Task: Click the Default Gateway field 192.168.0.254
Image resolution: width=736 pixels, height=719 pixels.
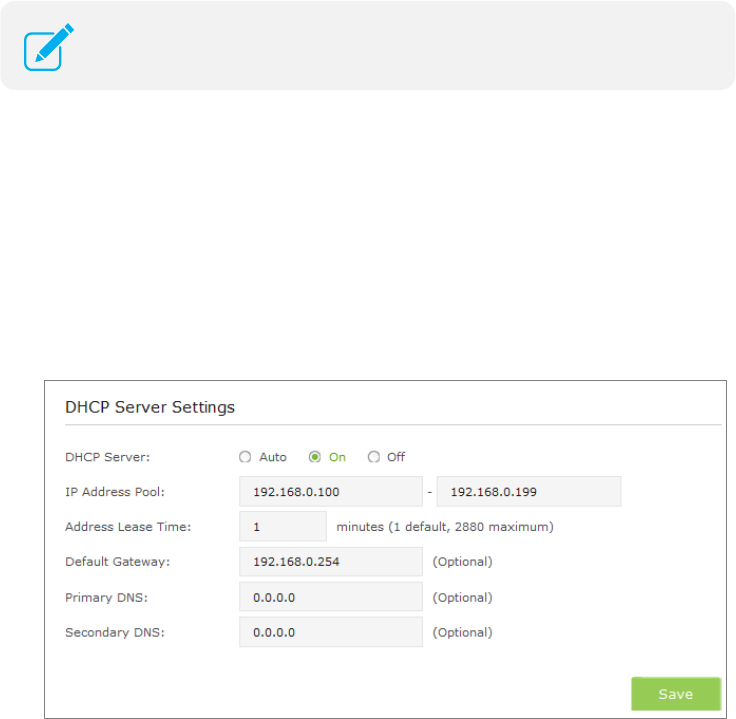Action: (x=331, y=561)
